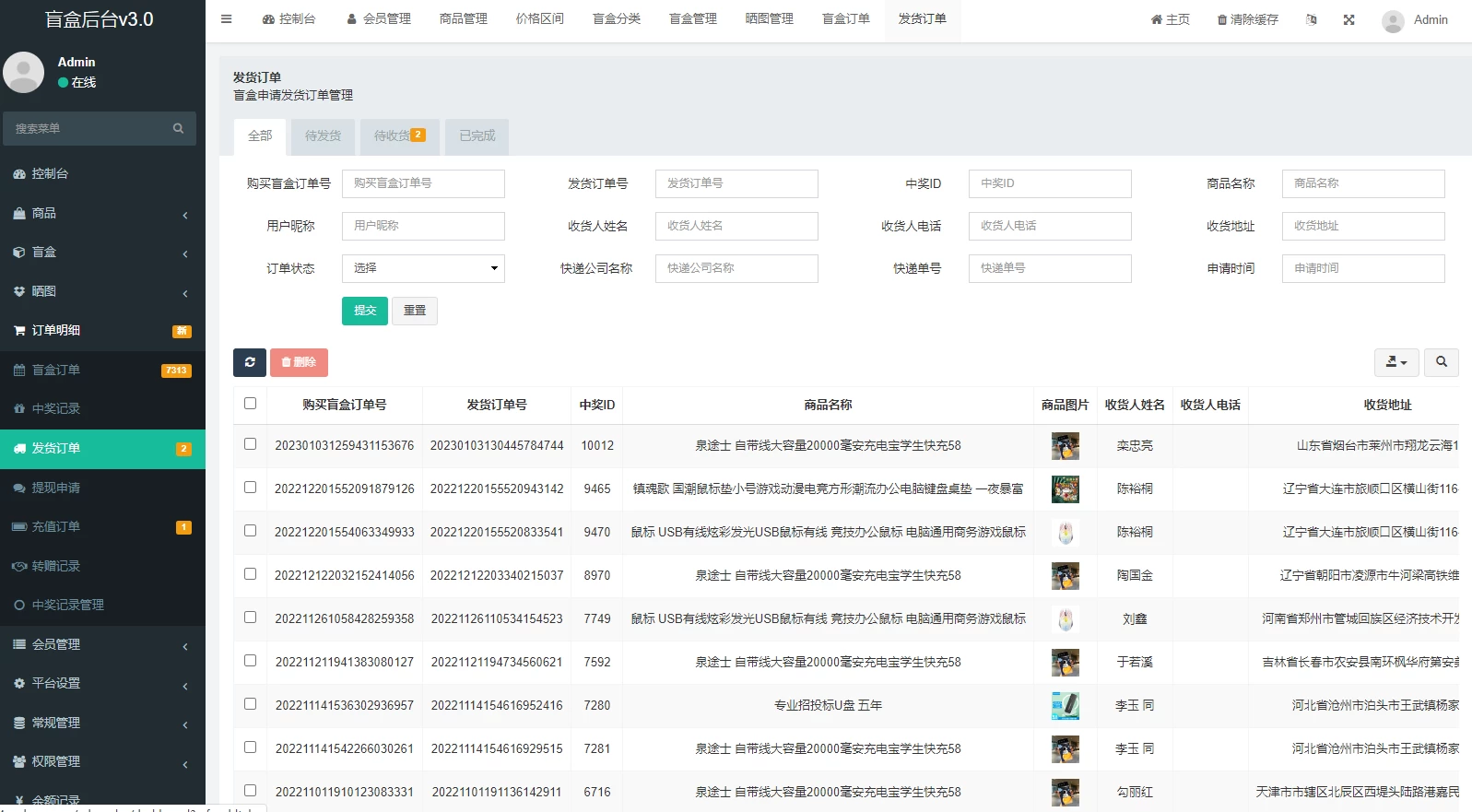
Task: Select checkbox for winning ID 9465 row
Action: [250, 488]
